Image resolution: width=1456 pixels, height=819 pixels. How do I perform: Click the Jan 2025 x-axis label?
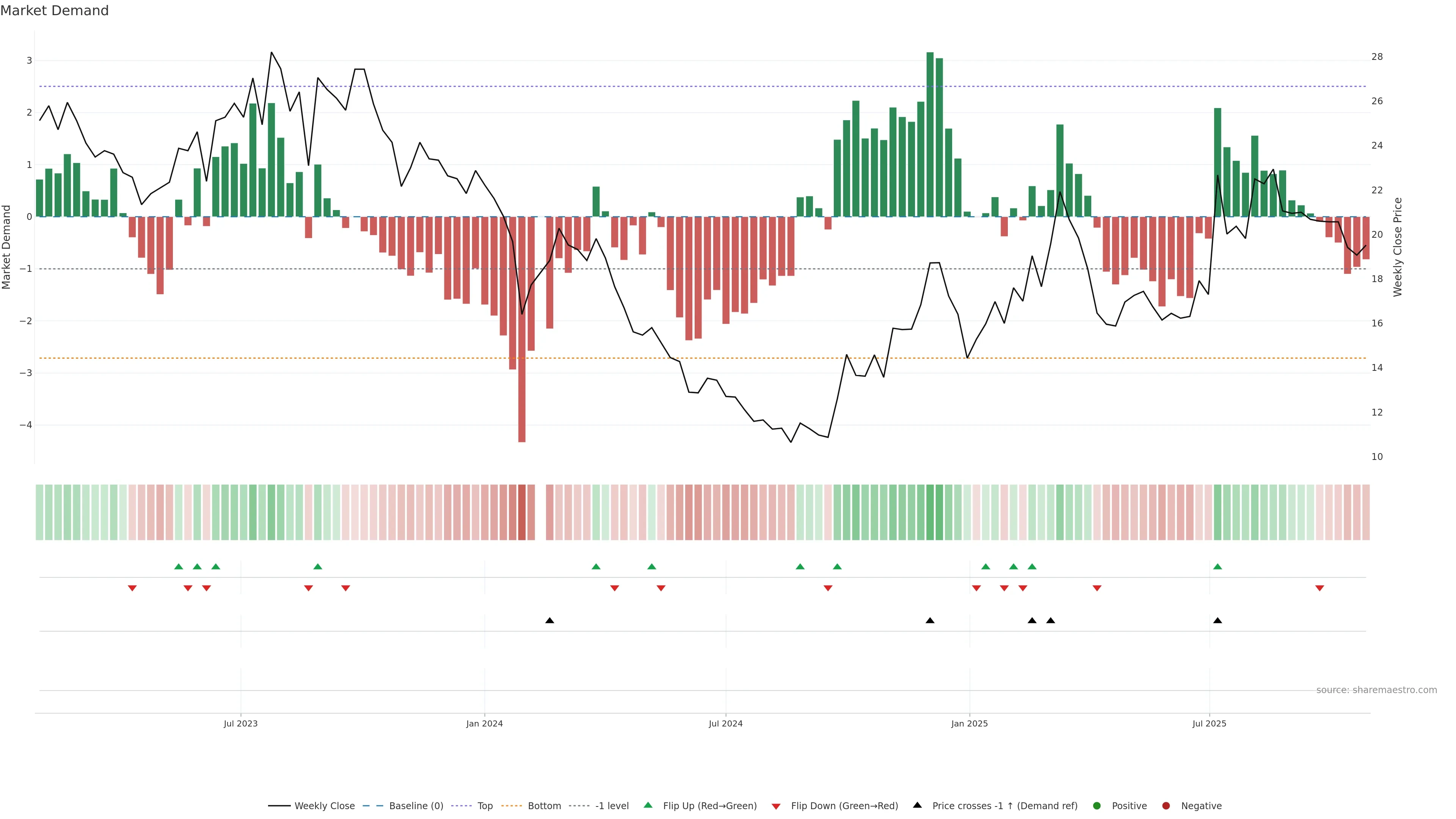[x=970, y=723]
